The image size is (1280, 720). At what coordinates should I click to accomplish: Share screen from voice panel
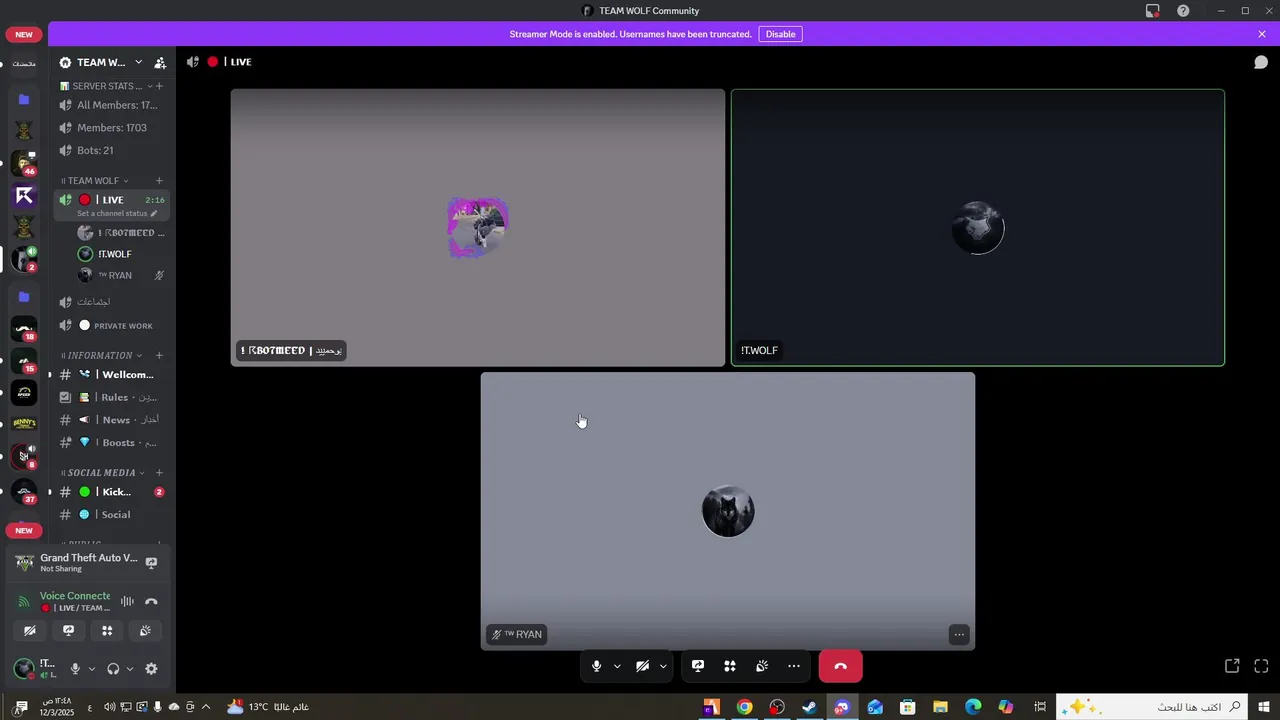coord(68,630)
